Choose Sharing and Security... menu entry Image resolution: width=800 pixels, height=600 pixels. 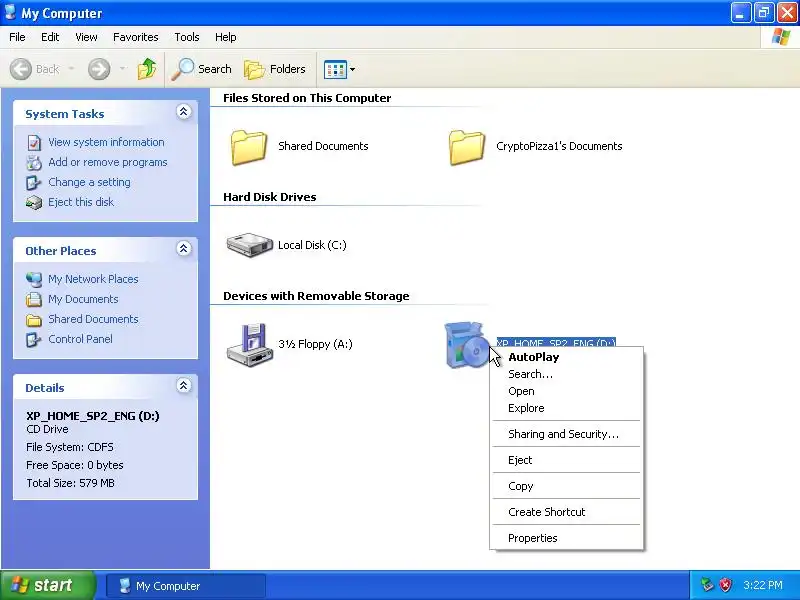[566, 434]
